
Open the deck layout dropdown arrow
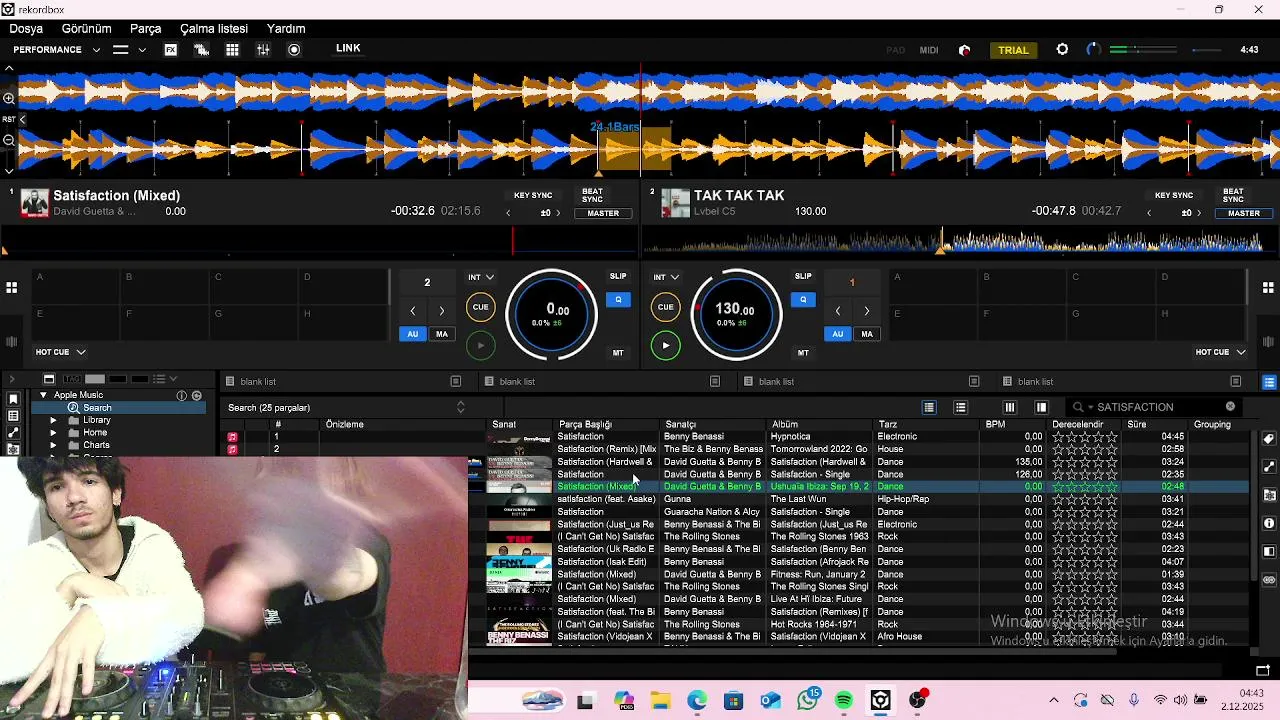tap(142, 50)
